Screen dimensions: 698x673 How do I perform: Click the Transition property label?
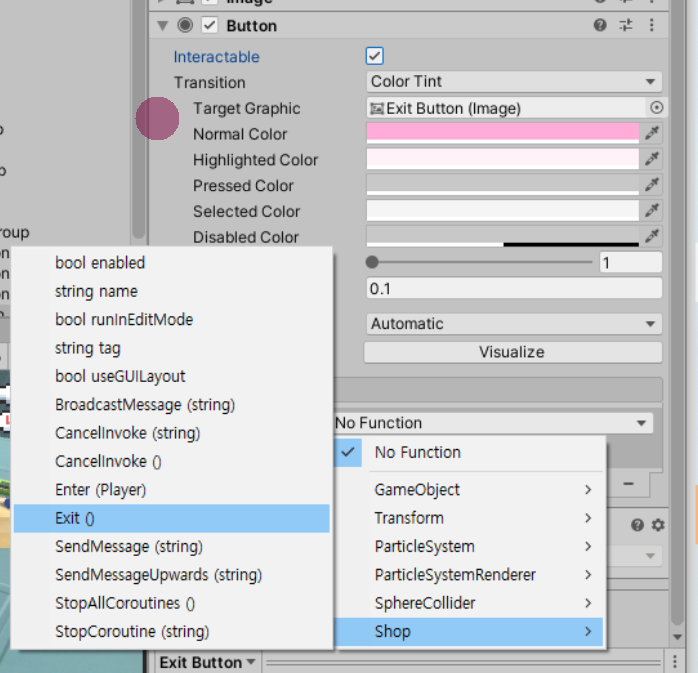(x=209, y=82)
